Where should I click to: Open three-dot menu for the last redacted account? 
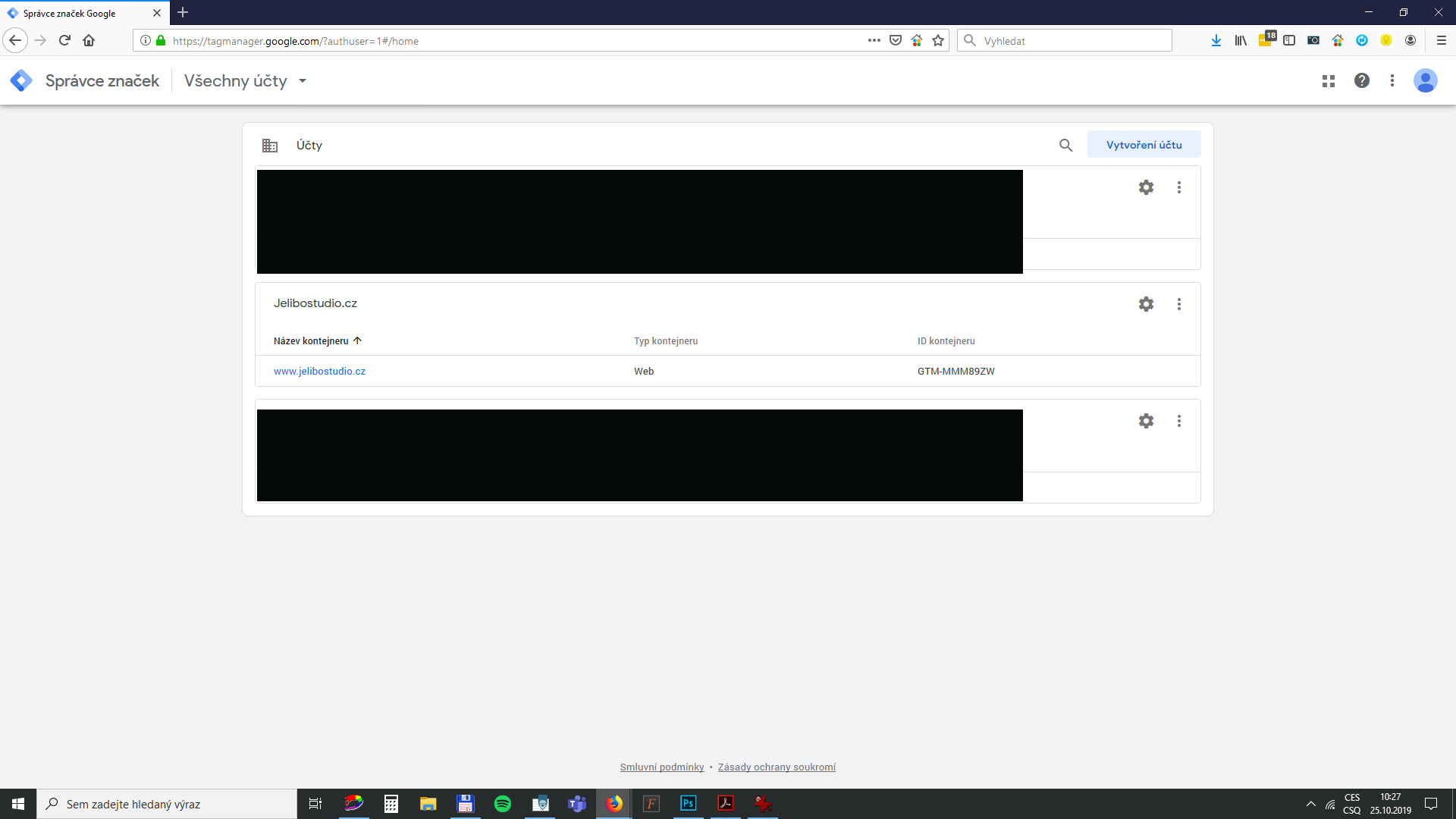pos(1179,421)
